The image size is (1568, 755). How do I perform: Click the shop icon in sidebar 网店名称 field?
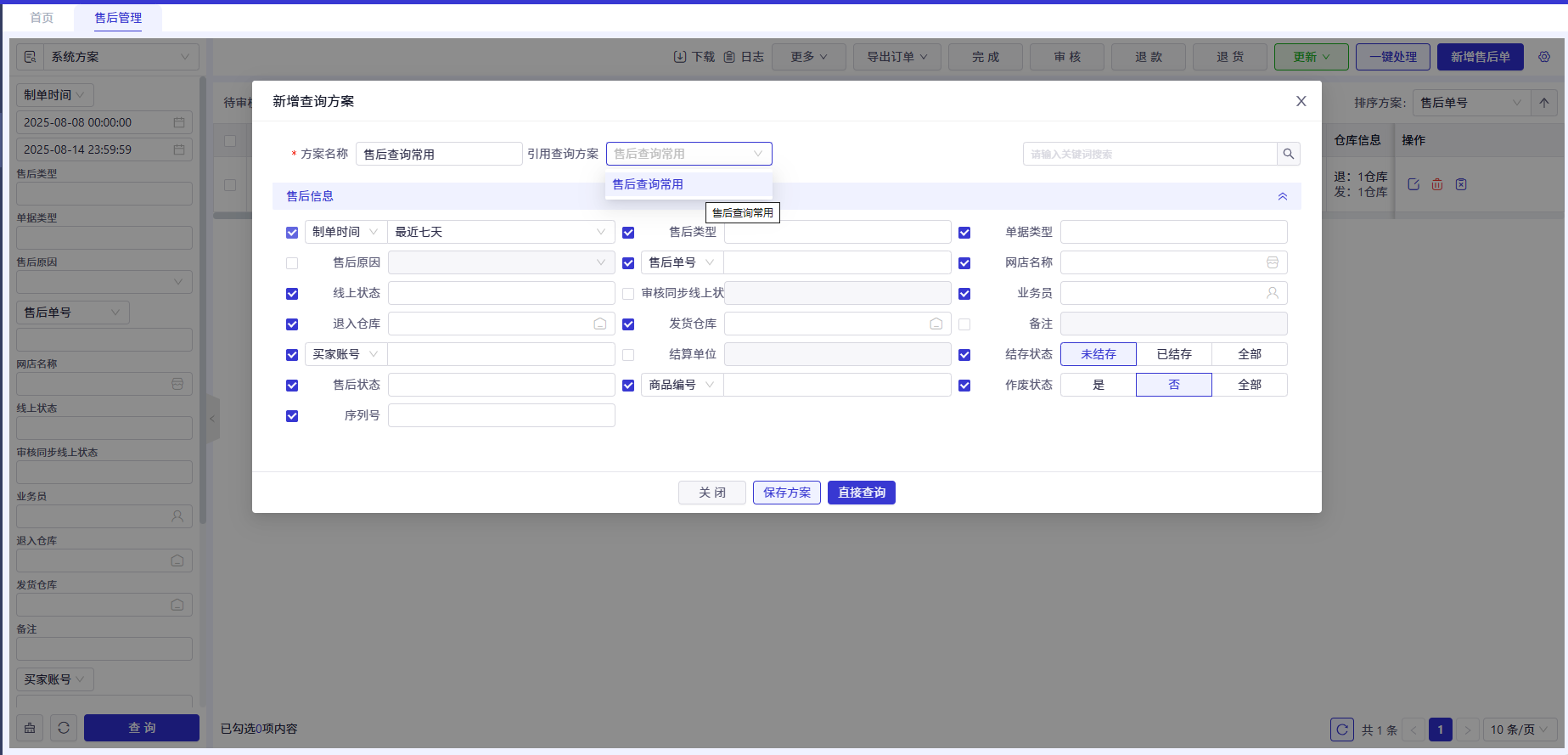tap(177, 384)
